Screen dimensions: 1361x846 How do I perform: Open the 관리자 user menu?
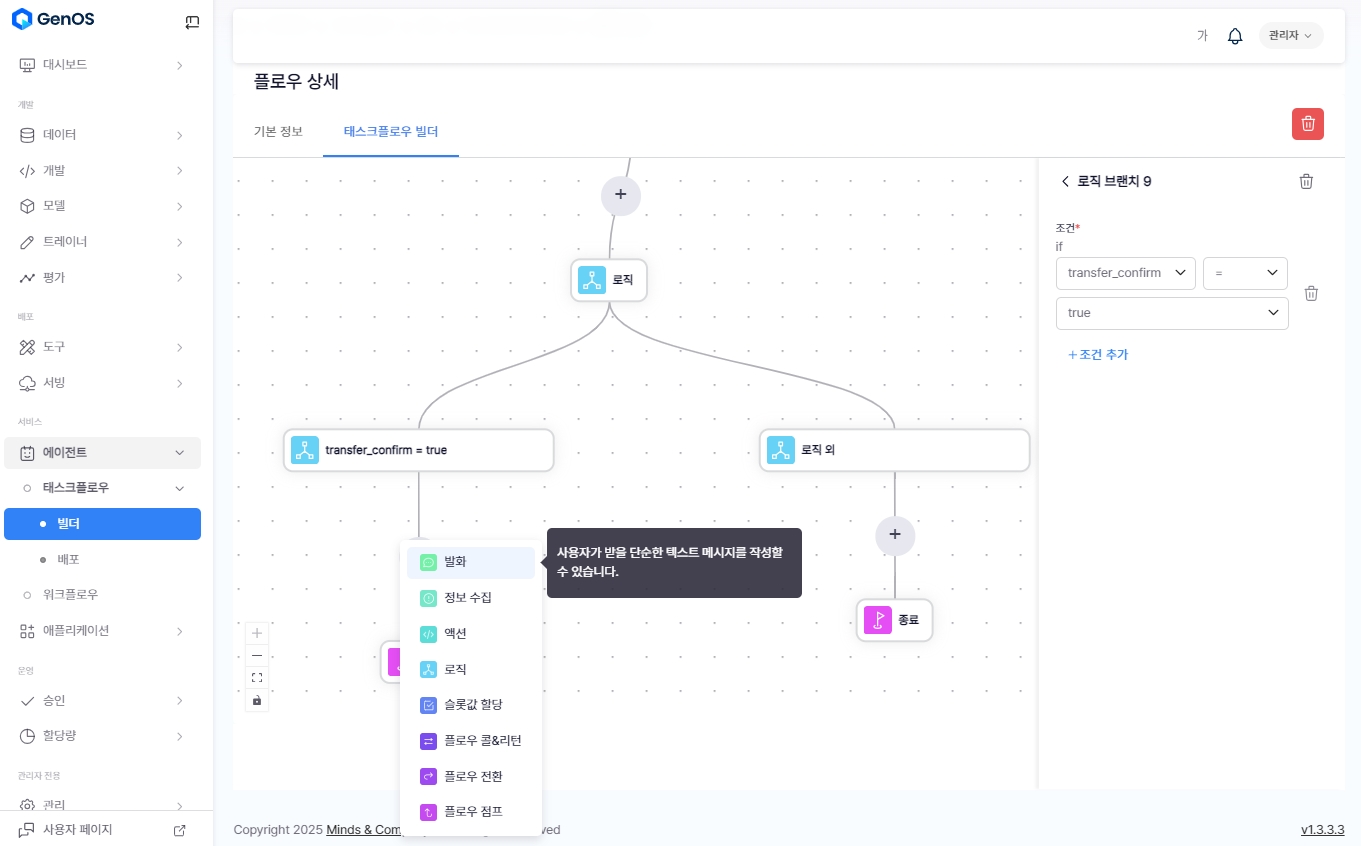click(1290, 36)
